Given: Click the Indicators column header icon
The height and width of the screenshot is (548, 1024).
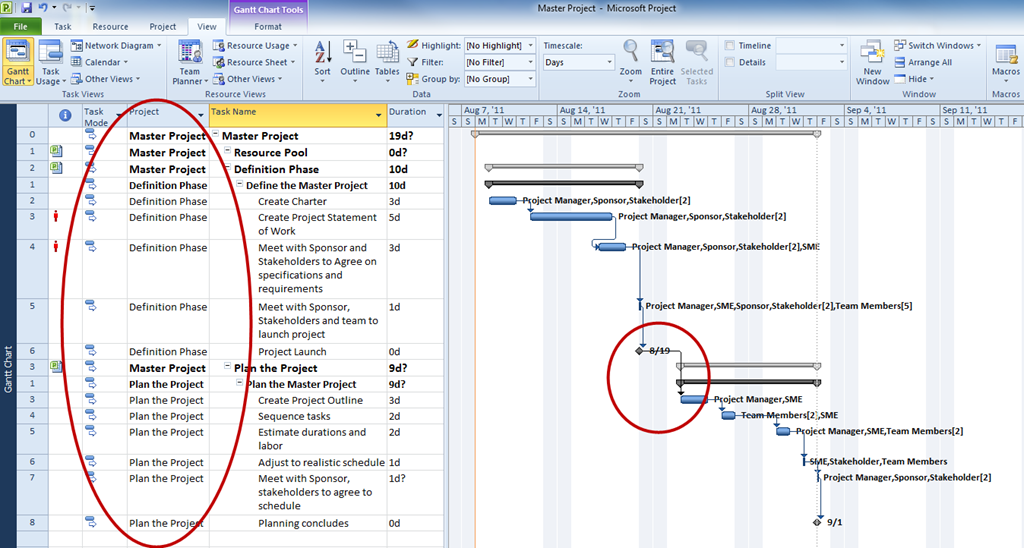Looking at the screenshot, I should [x=65, y=115].
